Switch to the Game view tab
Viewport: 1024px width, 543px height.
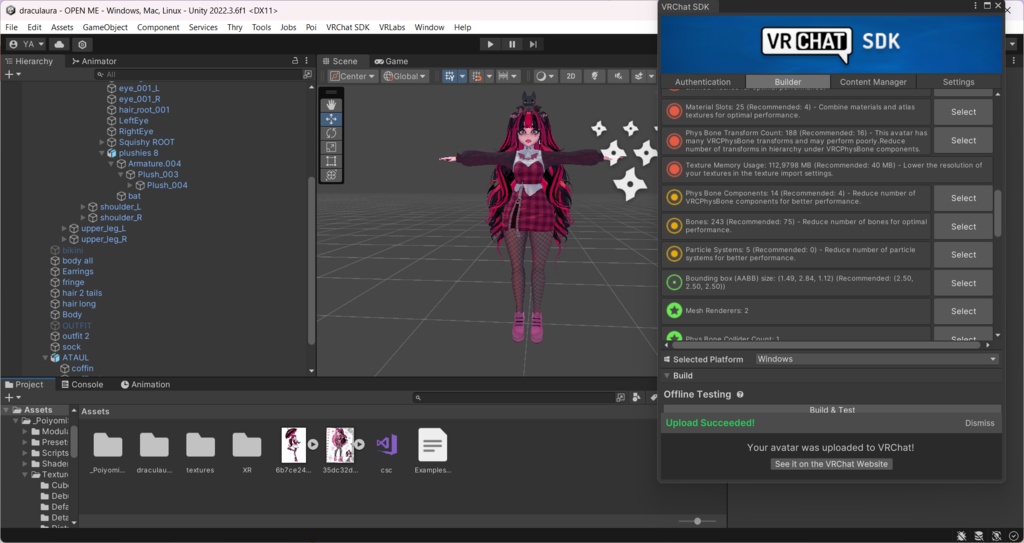[x=391, y=61]
